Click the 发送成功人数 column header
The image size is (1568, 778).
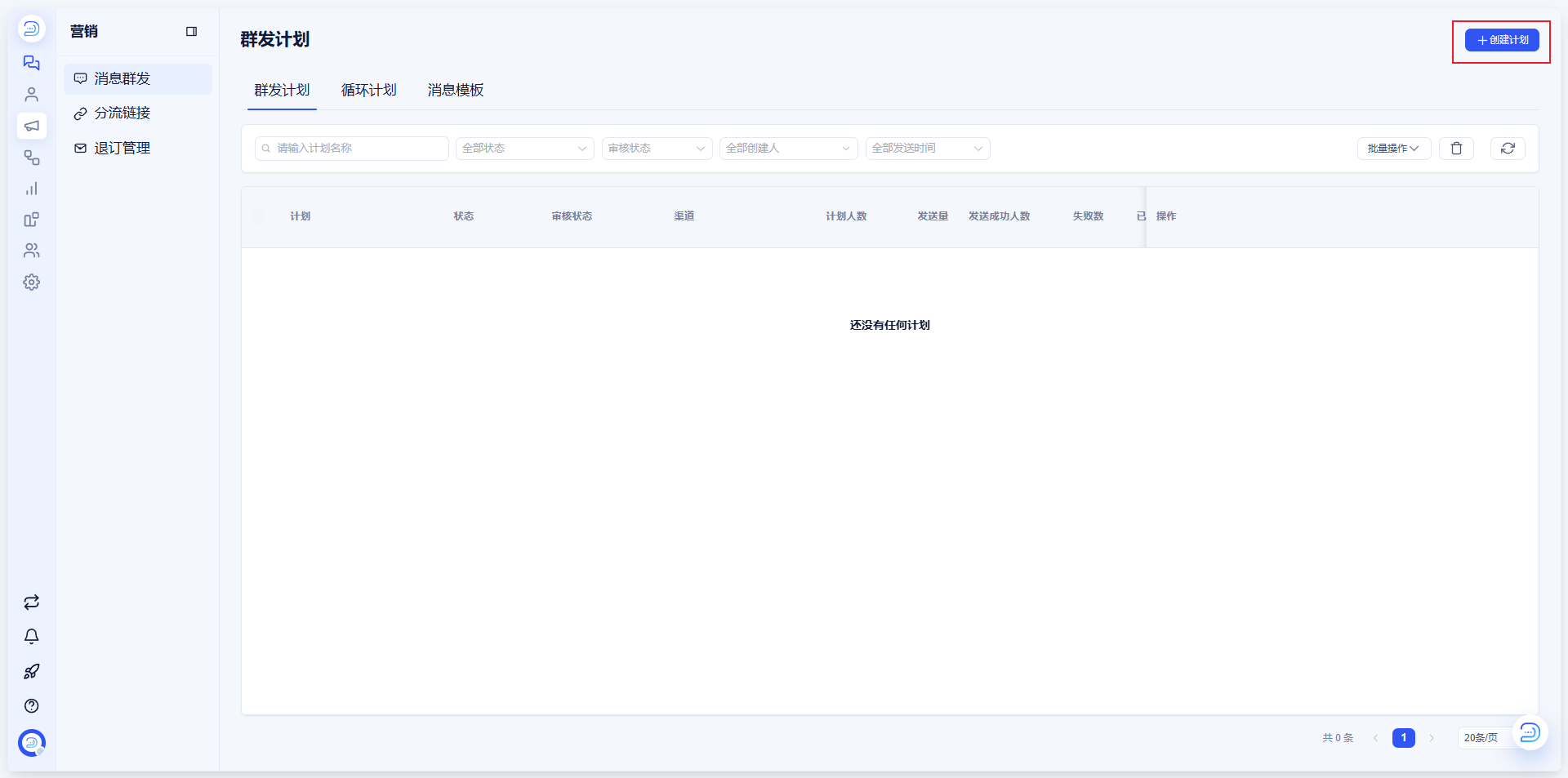1000,216
